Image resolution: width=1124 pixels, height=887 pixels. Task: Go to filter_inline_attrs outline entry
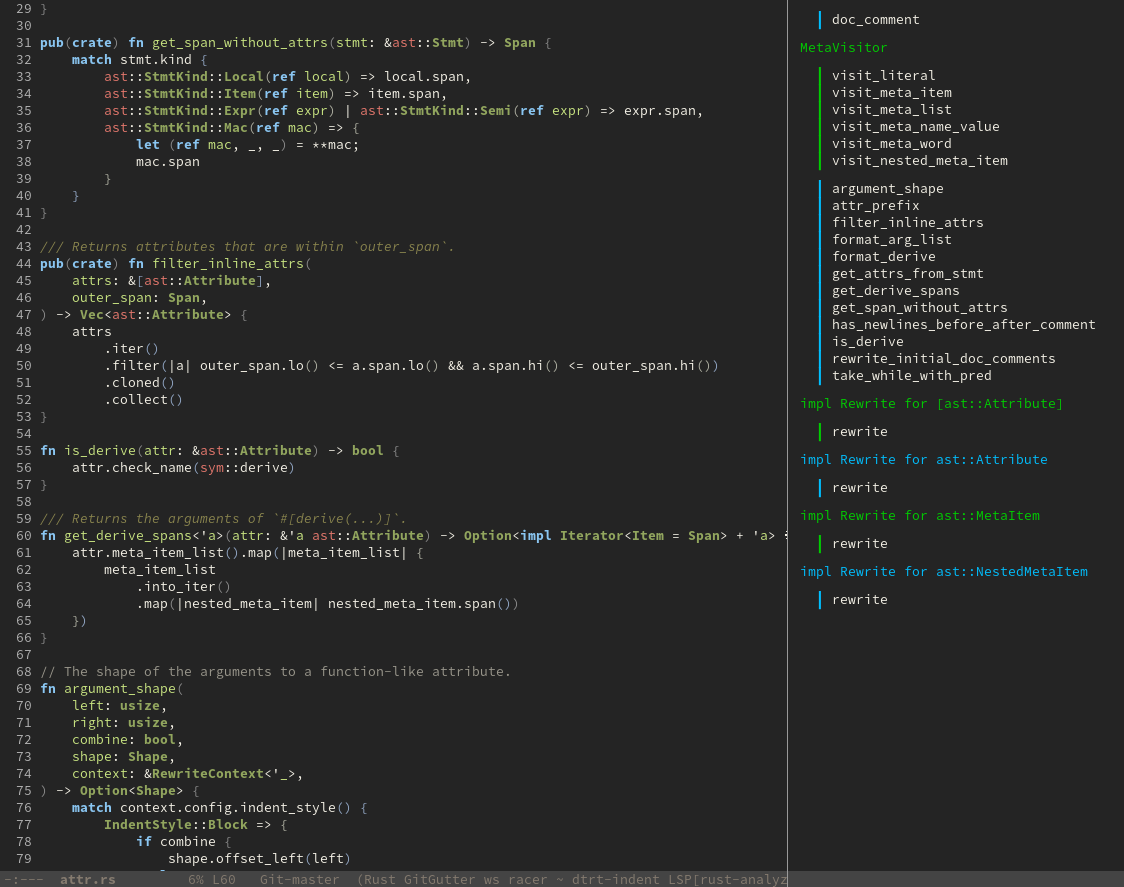pos(908,223)
